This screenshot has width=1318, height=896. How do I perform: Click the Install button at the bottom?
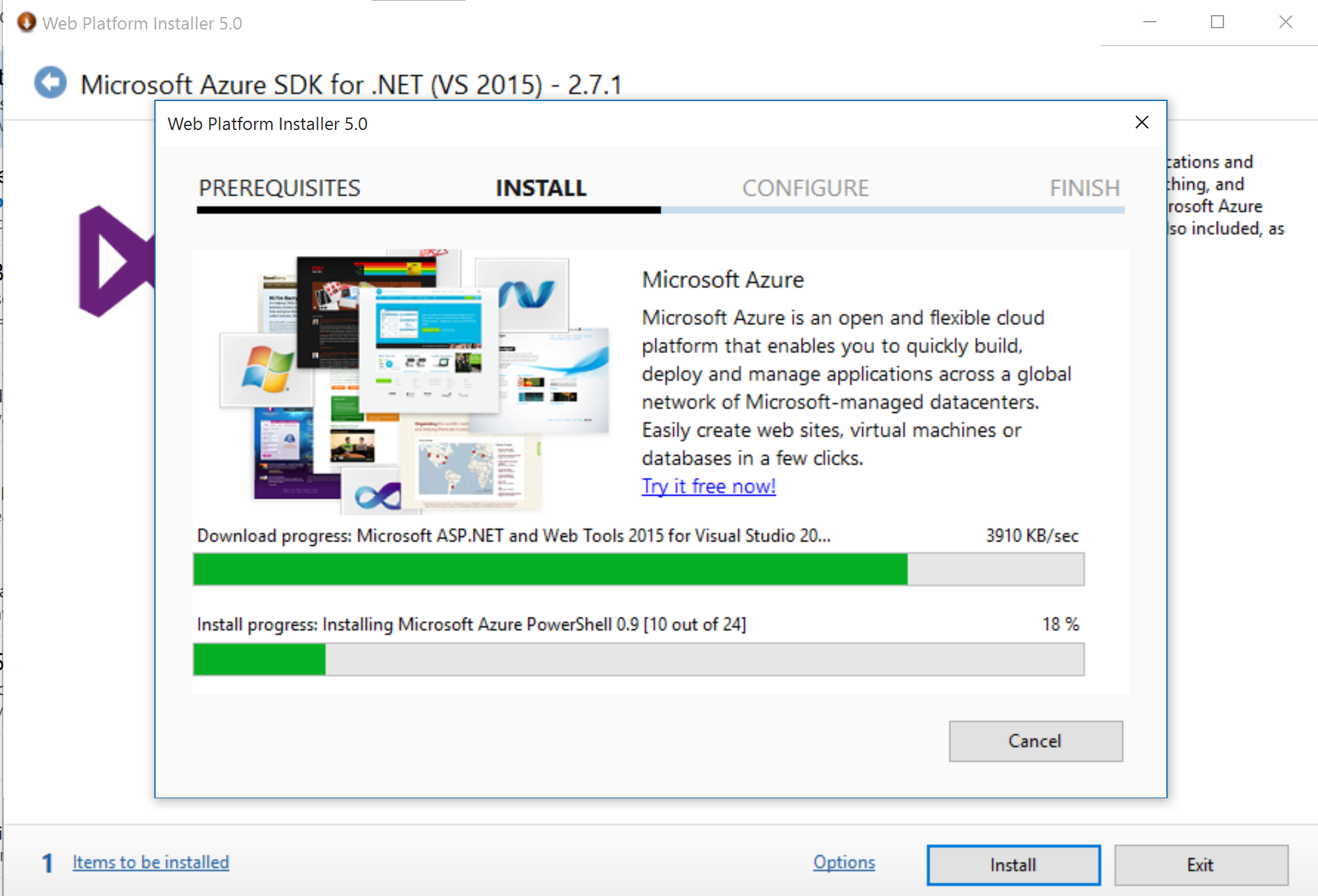(x=1013, y=864)
